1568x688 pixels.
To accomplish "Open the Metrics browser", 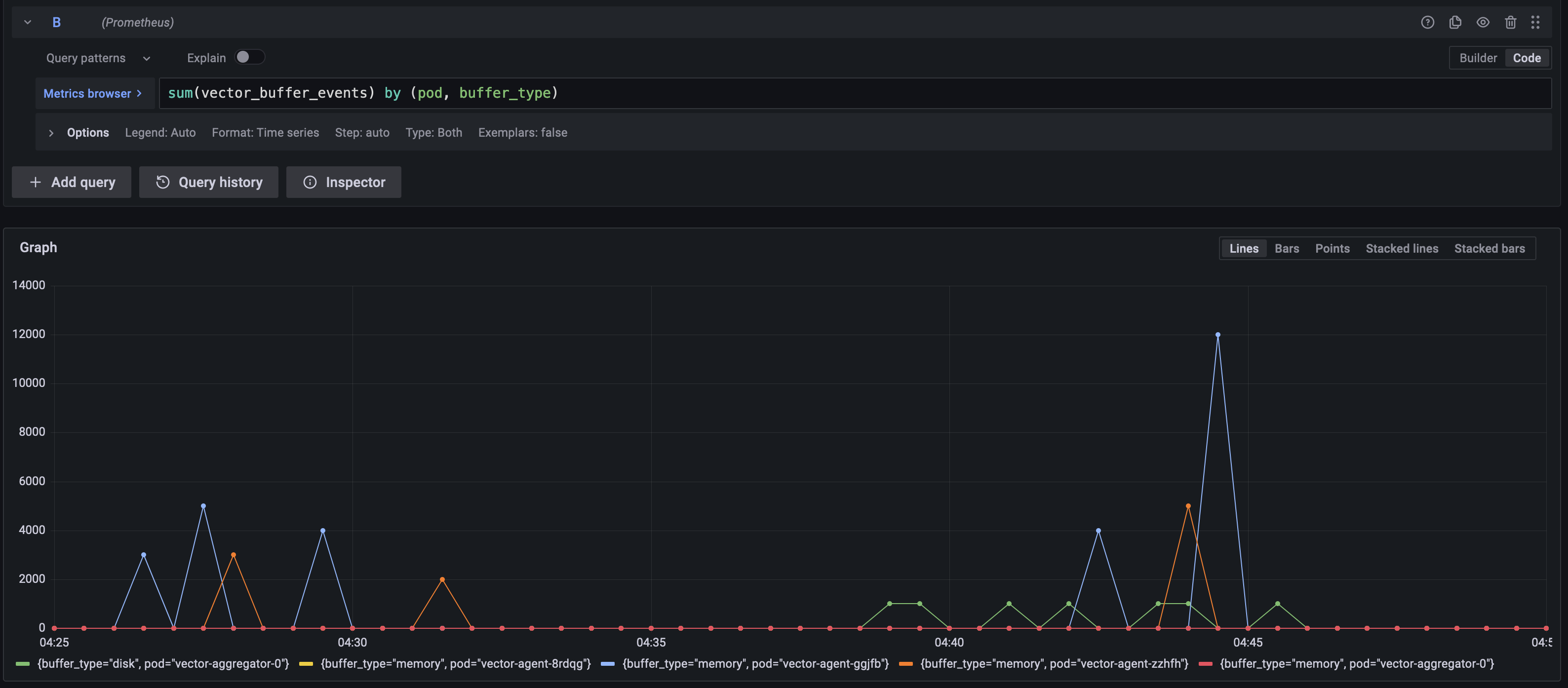I will (x=91, y=93).
